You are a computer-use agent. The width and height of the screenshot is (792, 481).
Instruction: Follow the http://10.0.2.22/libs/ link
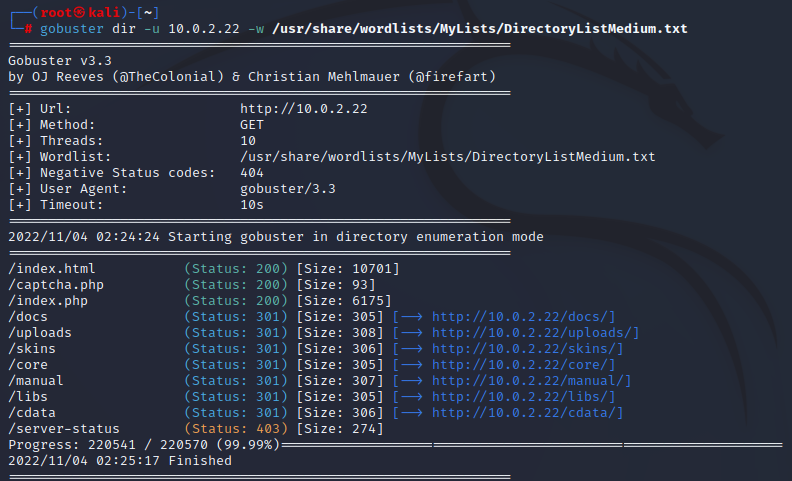click(x=523, y=397)
